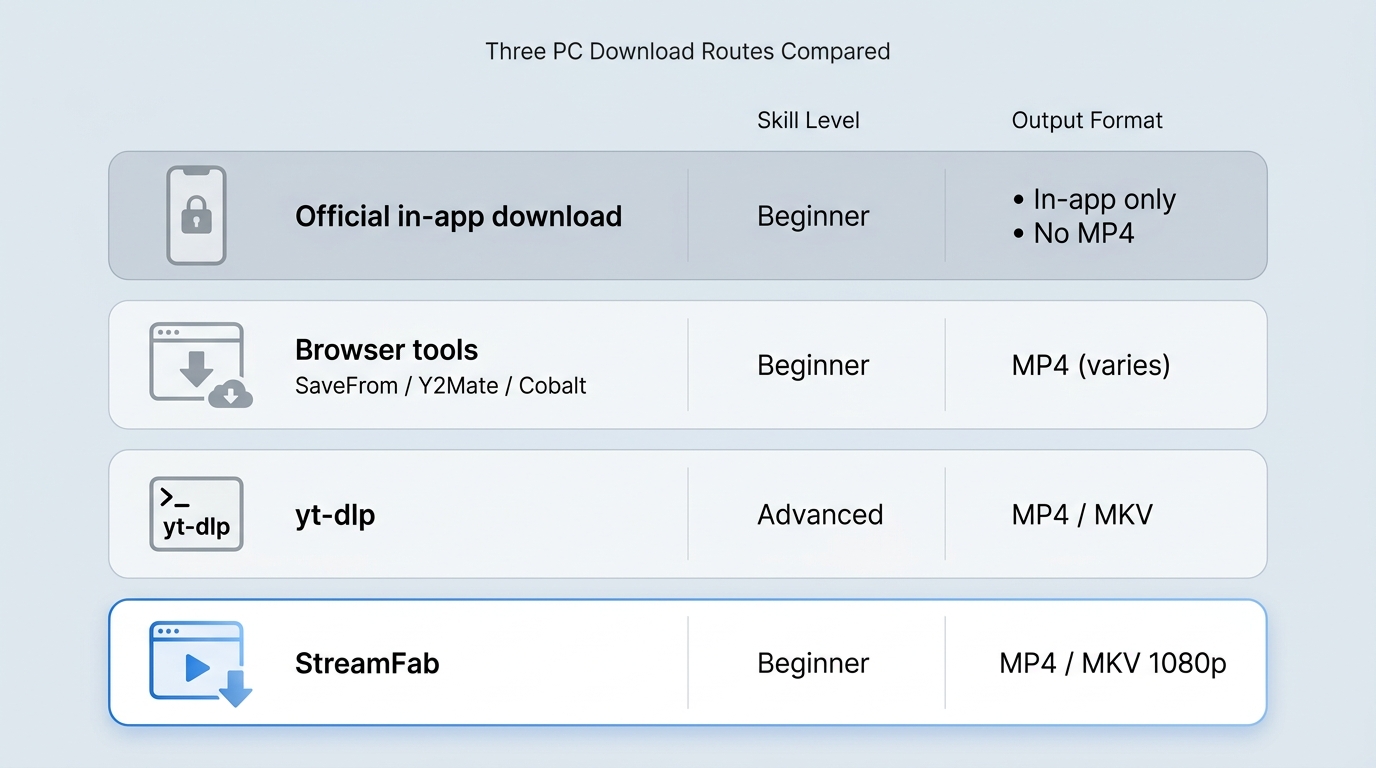Select the 'Official in-app download' title
This screenshot has height=768, width=1376.
click(458, 216)
